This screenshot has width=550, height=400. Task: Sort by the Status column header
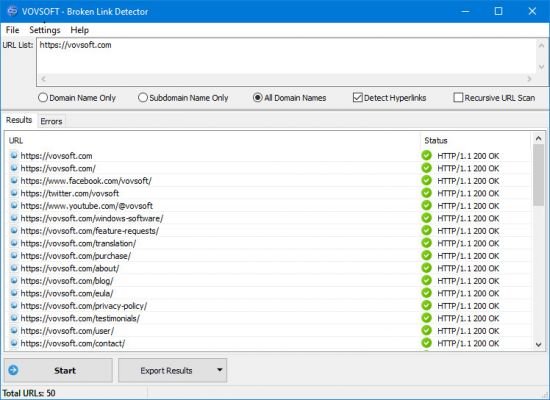[x=476, y=140]
